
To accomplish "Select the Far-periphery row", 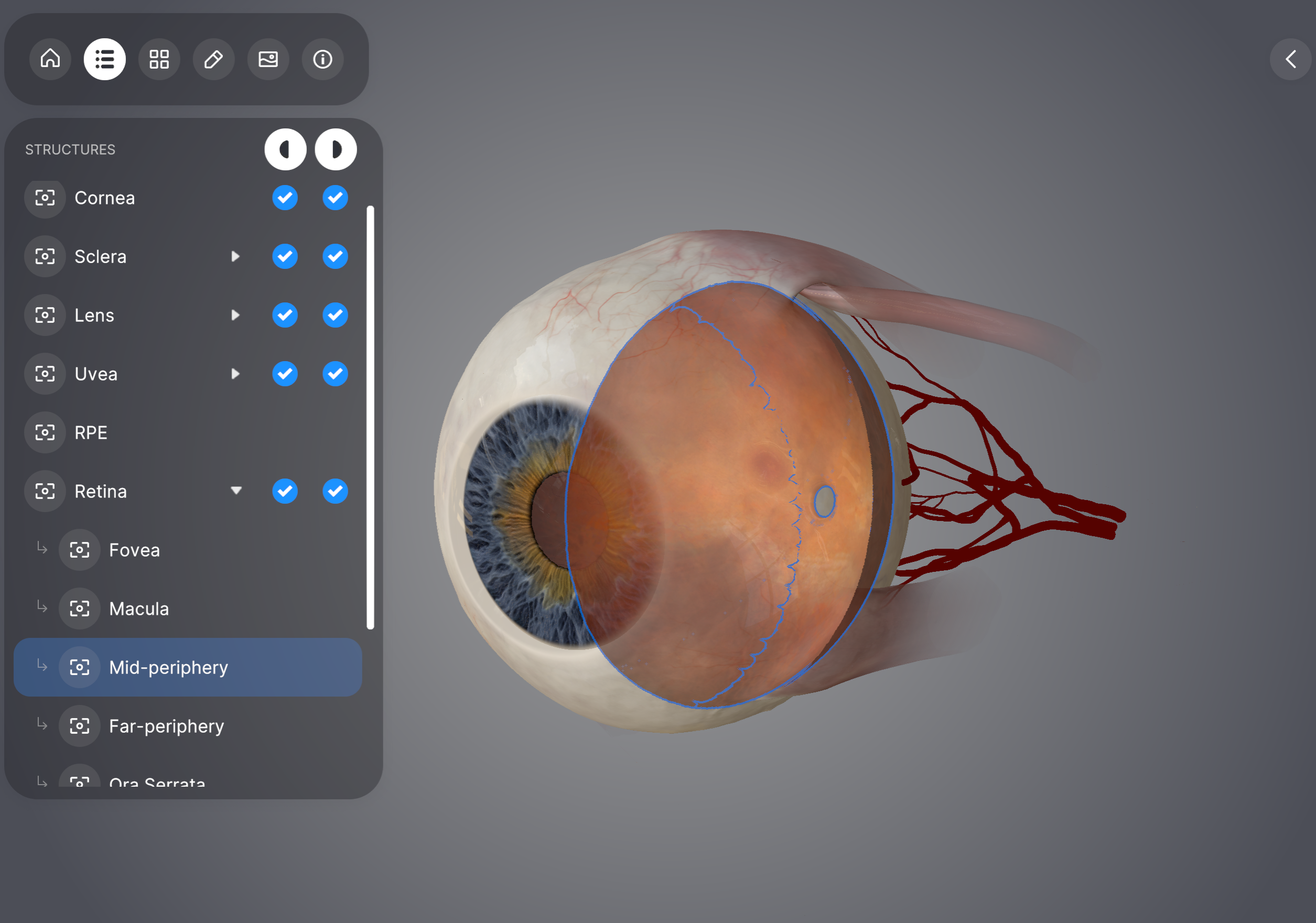I will pyautogui.click(x=188, y=726).
